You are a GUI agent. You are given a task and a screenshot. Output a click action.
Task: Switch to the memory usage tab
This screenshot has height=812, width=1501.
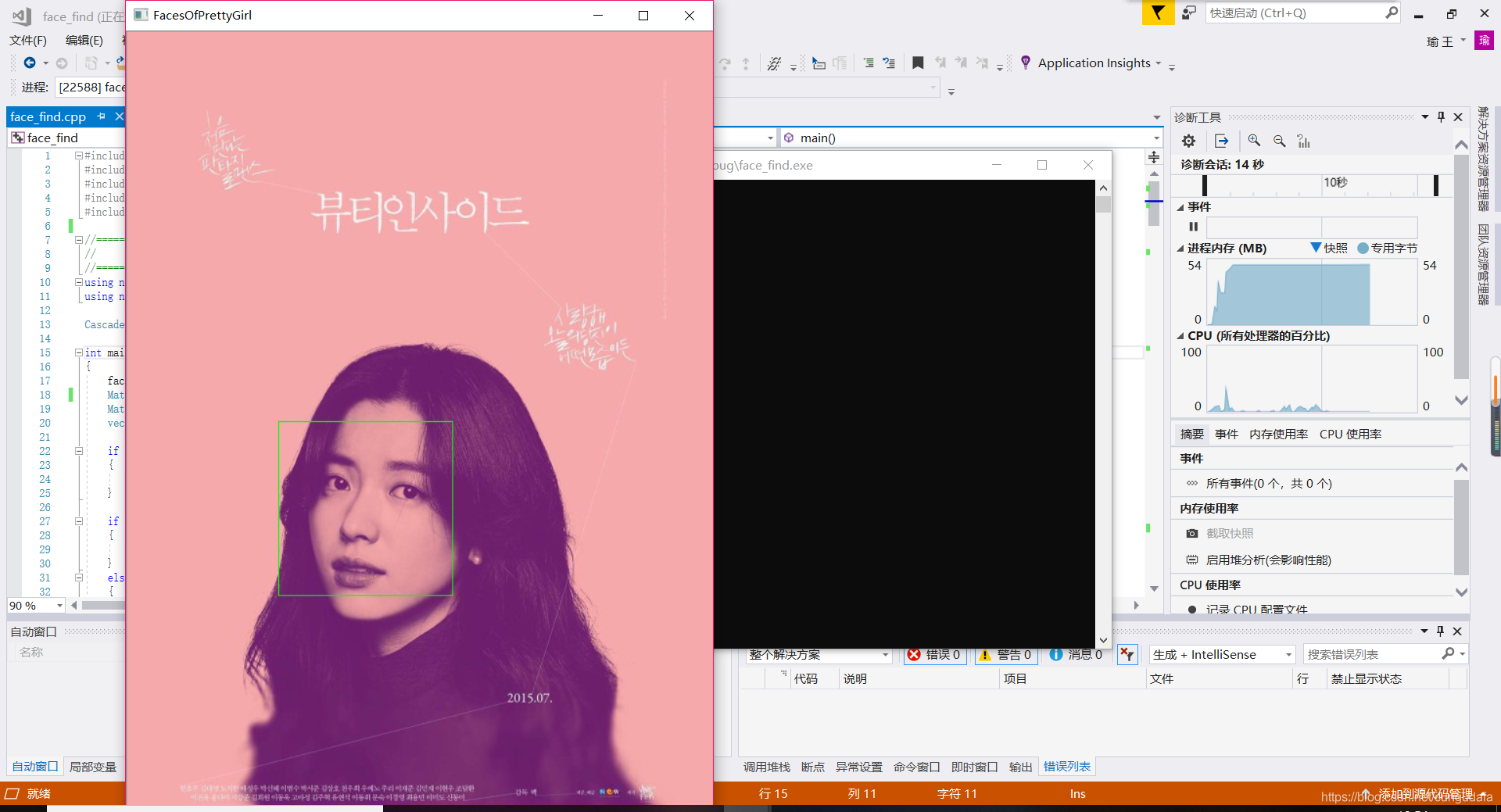pyautogui.click(x=1278, y=434)
